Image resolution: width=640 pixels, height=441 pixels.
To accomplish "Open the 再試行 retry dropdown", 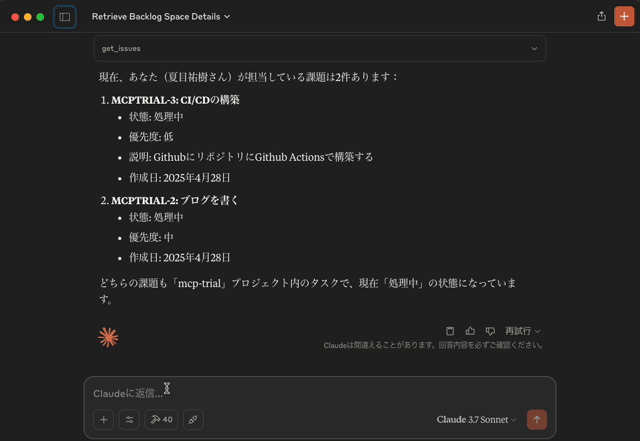I will pyautogui.click(x=522, y=331).
